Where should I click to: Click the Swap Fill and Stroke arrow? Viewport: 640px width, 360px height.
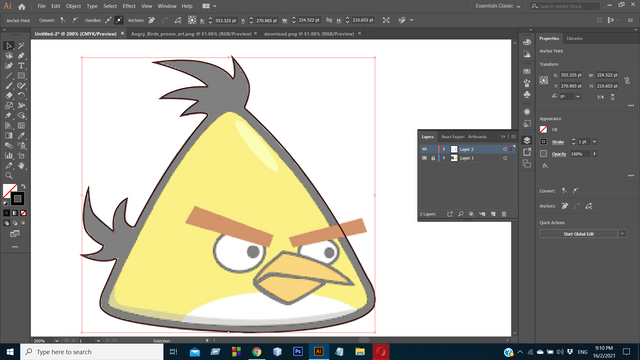(23, 186)
